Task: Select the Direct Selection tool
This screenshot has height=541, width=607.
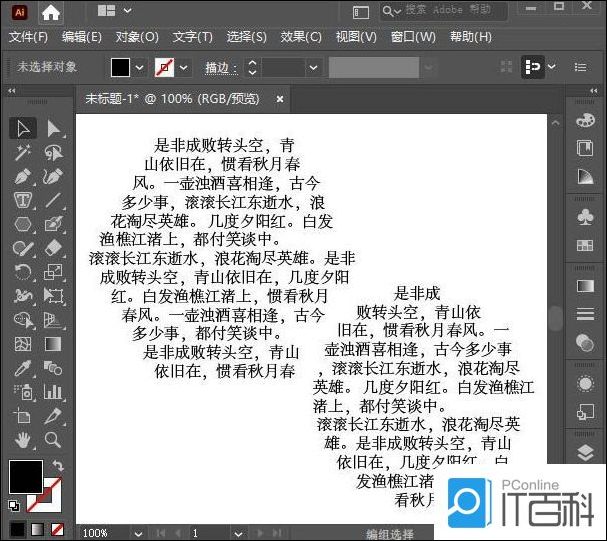Action: coord(53,128)
